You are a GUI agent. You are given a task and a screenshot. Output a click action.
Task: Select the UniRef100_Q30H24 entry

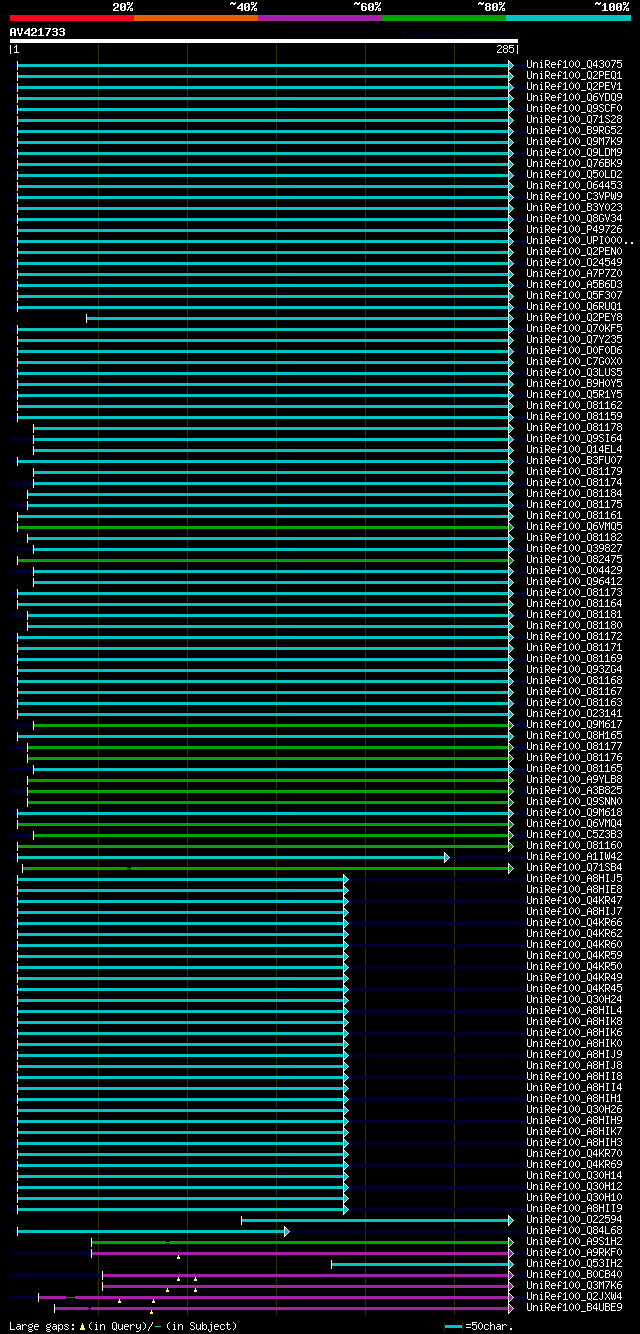point(574,999)
